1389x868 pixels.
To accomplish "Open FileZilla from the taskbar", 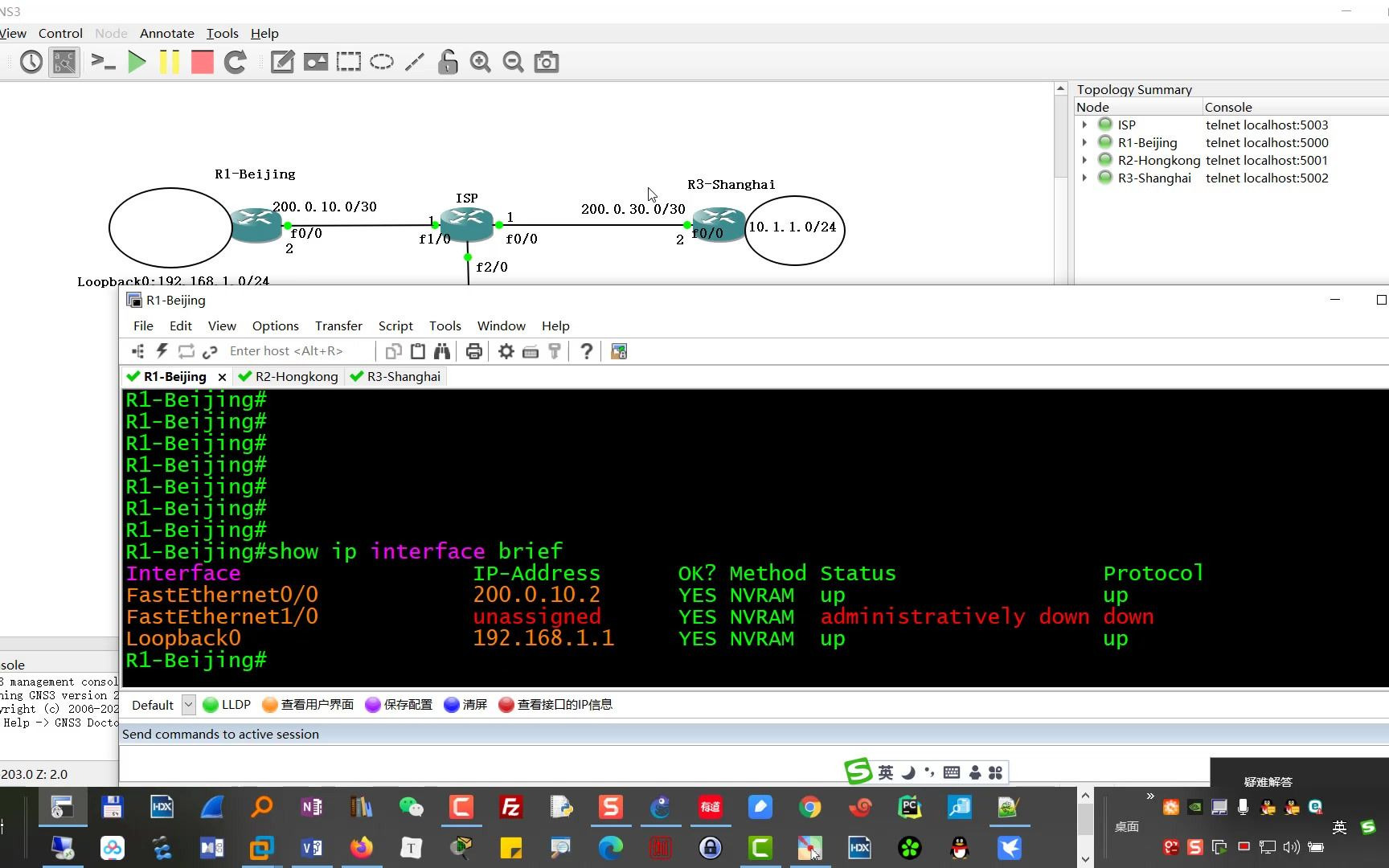I will (x=511, y=807).
